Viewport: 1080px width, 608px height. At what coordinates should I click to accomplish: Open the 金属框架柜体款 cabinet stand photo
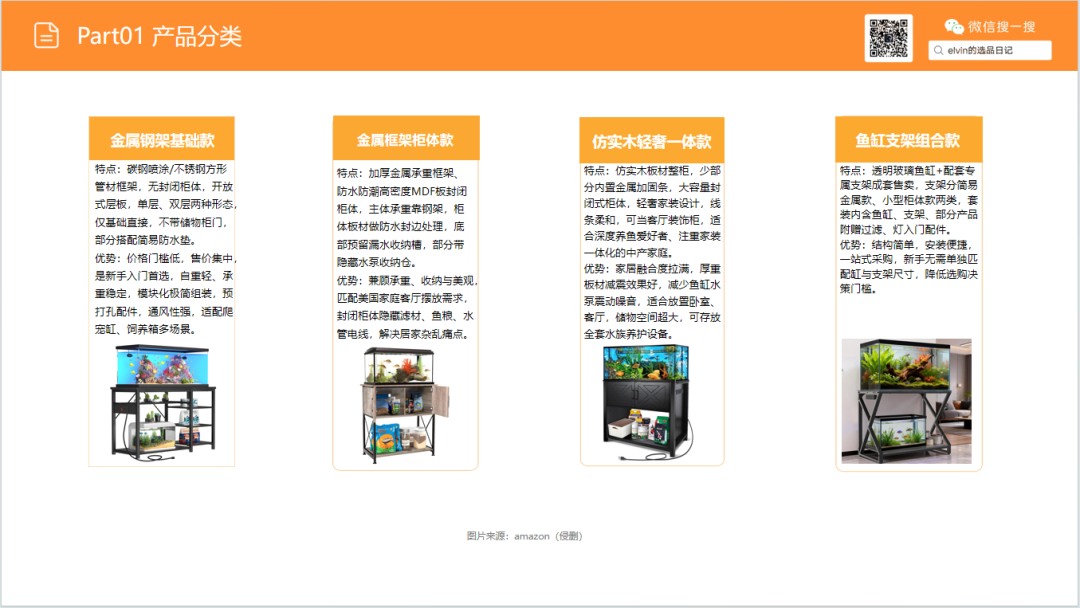[x=406, y=405]
